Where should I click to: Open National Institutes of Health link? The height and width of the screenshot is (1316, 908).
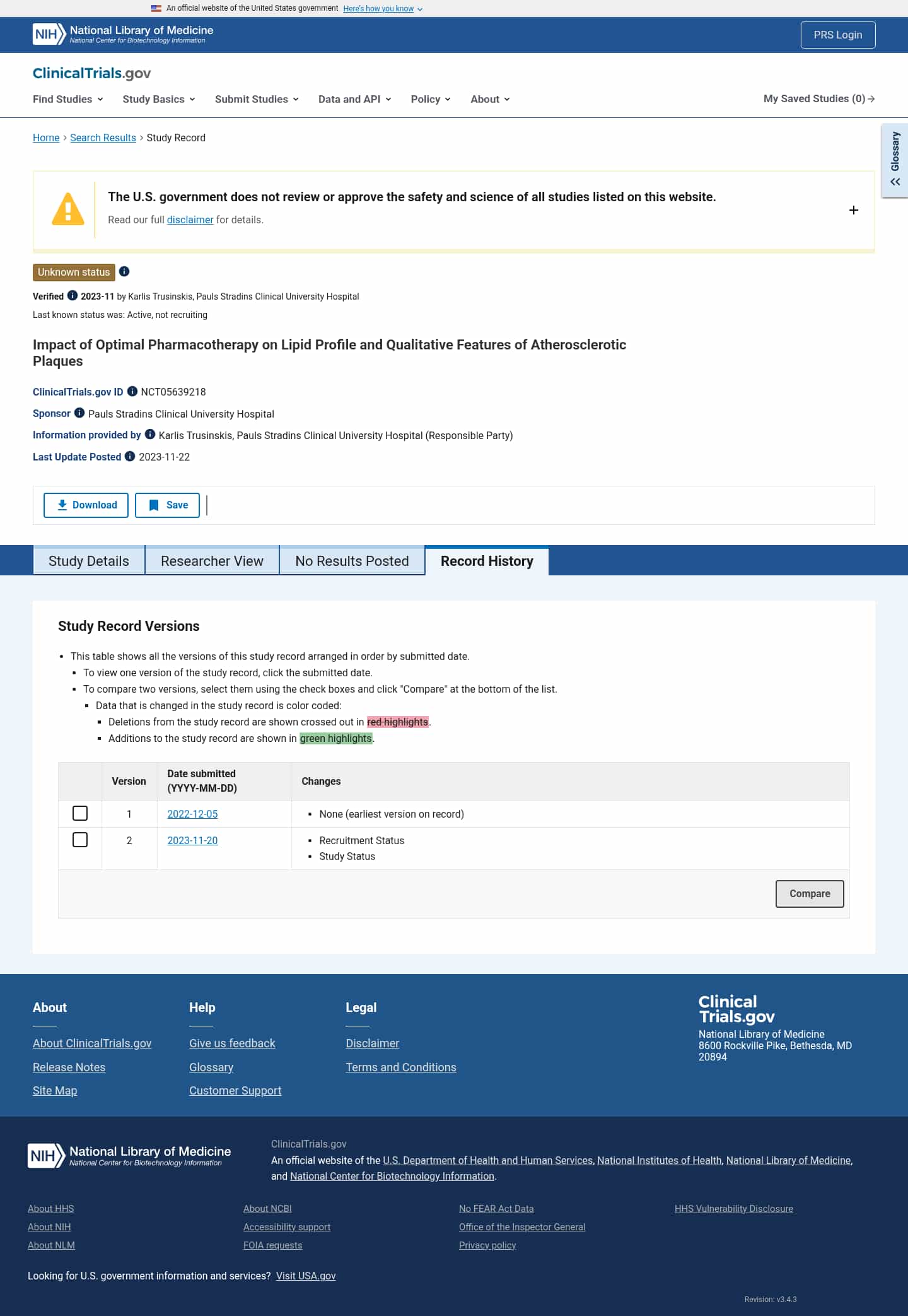(x=660, y=1160)
